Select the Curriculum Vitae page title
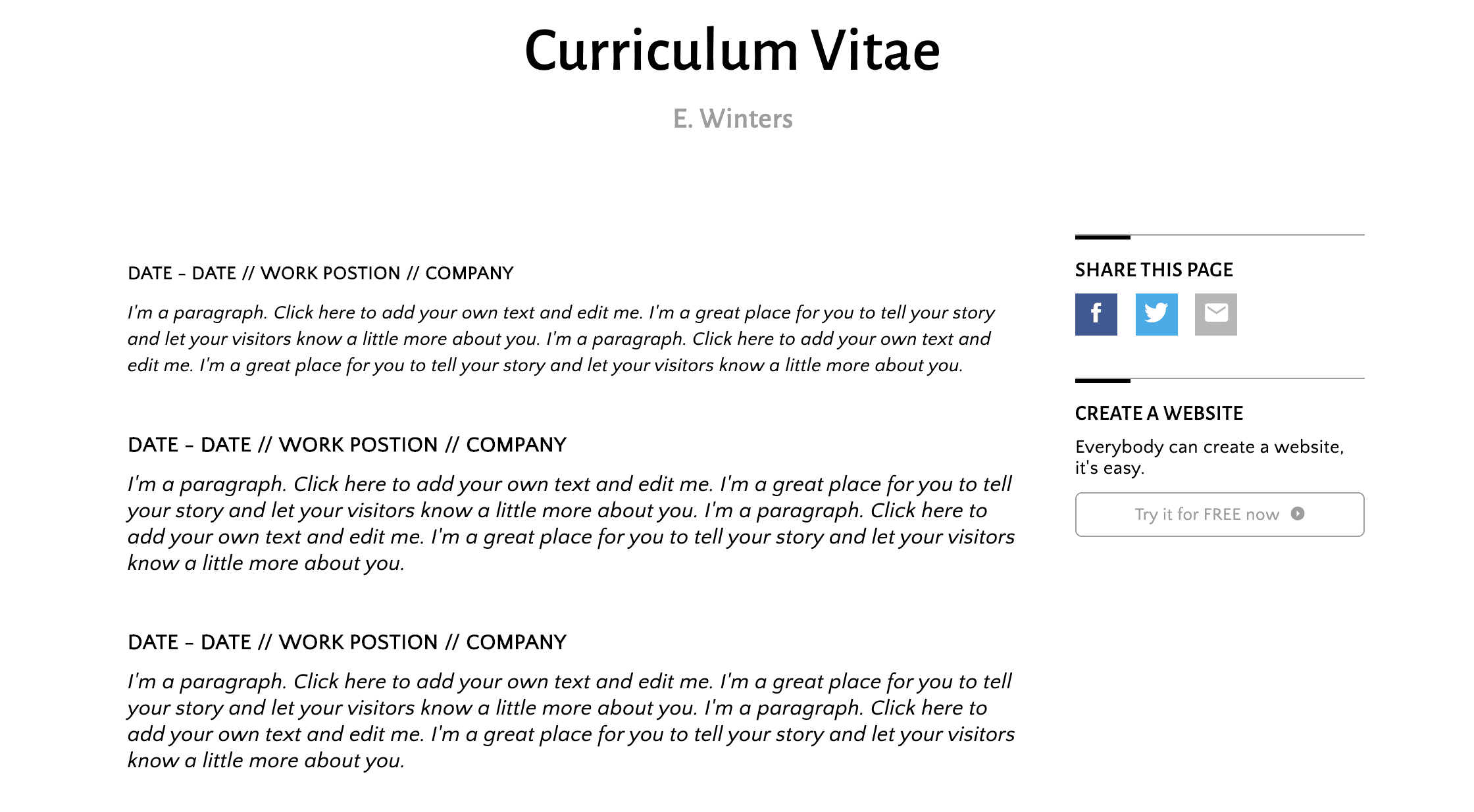Image resolution: width=1474 pixels, height=812 pixels. (x=732, y=51)
